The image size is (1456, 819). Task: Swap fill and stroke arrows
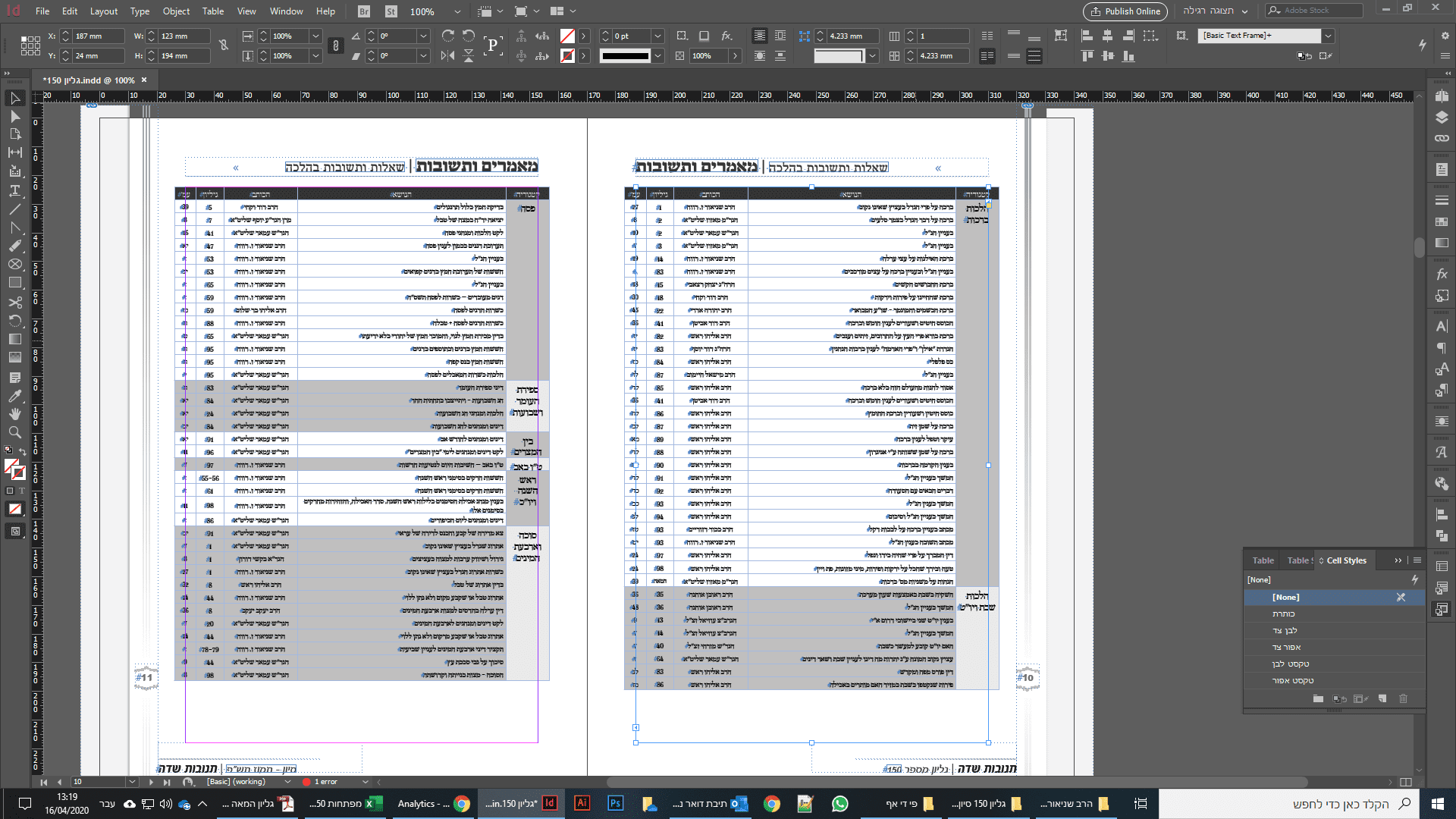tap(23, 453)
